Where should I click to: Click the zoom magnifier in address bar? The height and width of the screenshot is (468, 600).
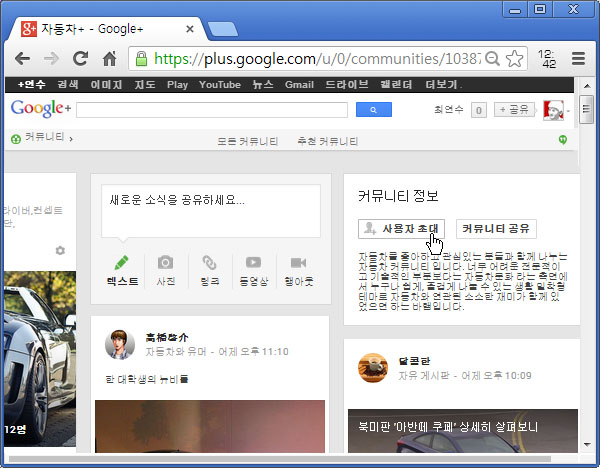(492, 59)
